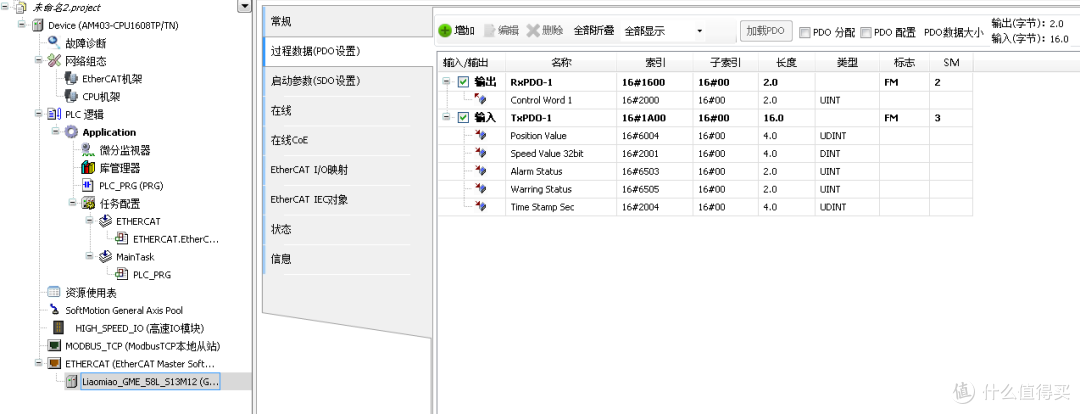Collapse the ETHERCAT Master Soft tree node
The height and width of the screenshot is (414, 1080).
coord(39,363)
